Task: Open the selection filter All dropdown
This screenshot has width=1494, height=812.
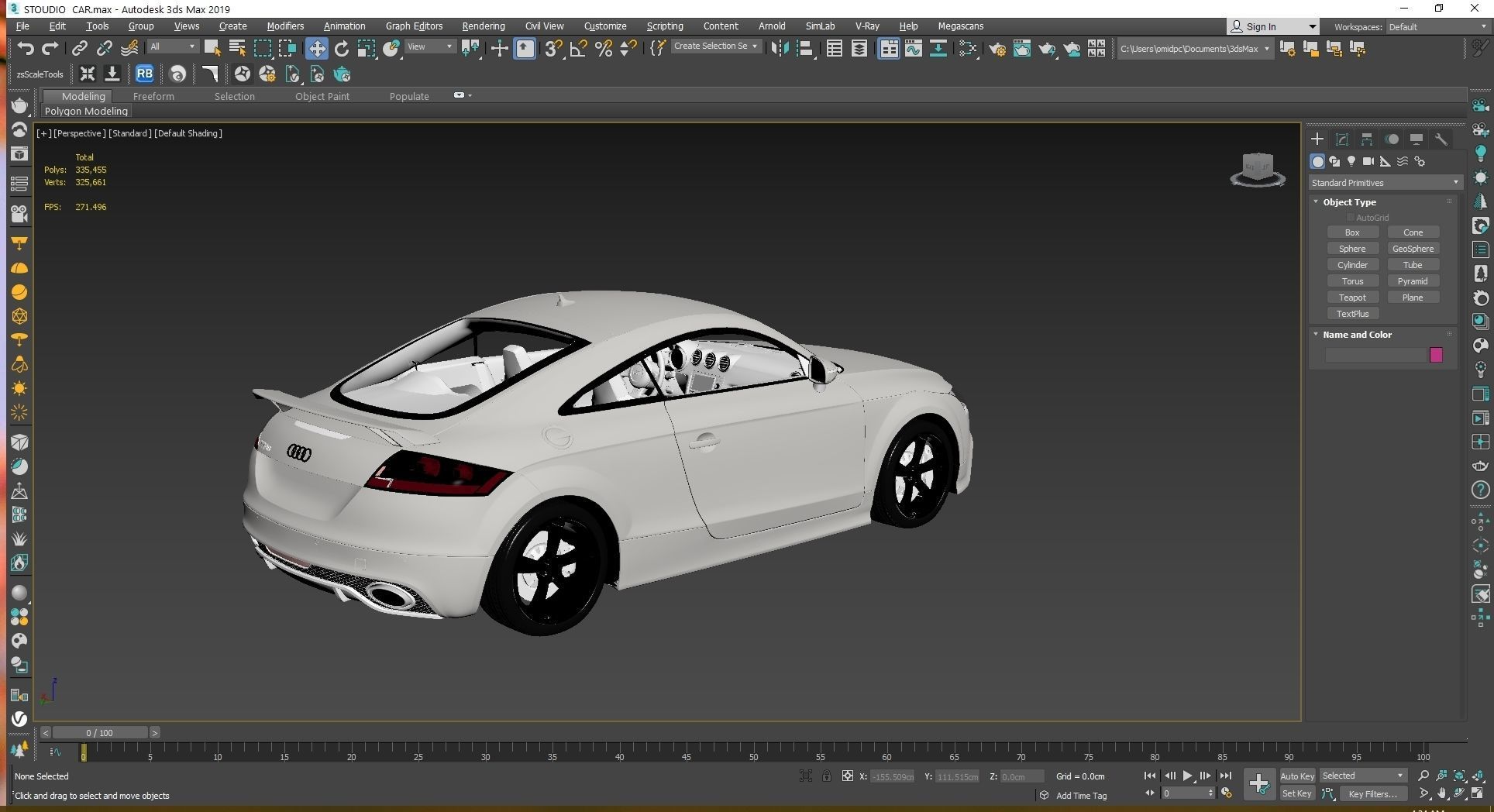Action: 172,46
